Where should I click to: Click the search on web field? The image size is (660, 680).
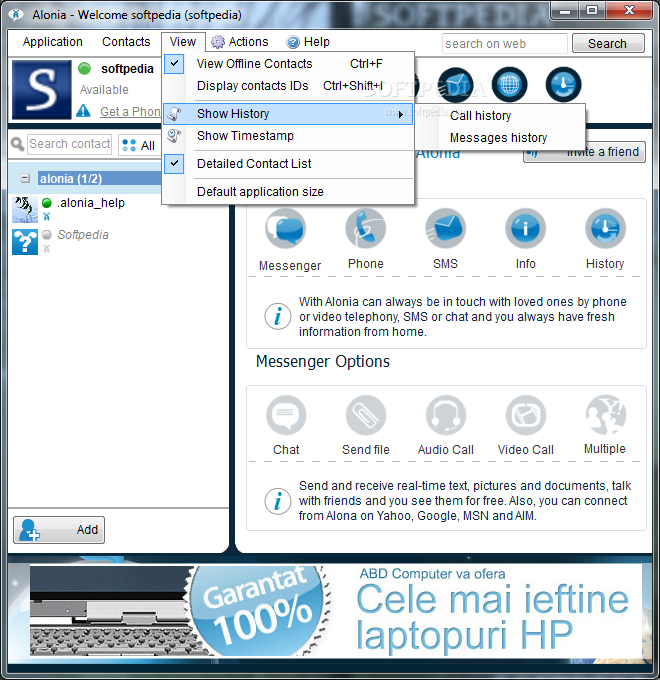tap(505, 43)
